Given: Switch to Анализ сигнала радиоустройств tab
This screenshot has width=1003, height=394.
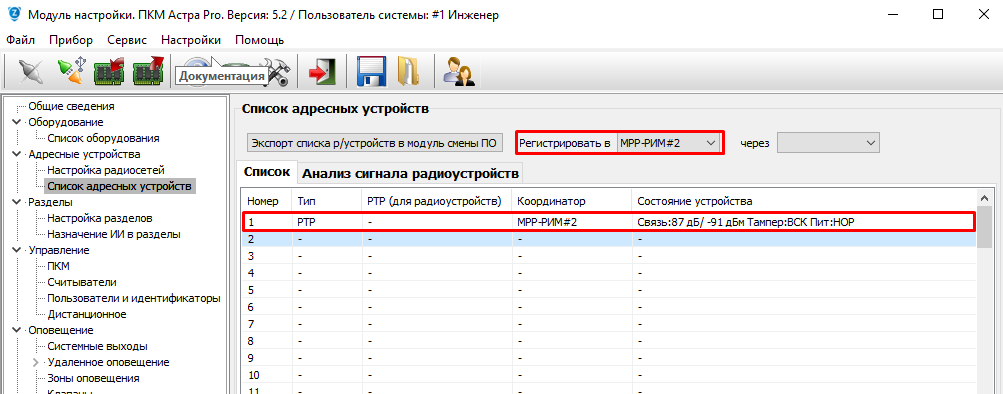Looking at the screenshot, I should 410,173.
